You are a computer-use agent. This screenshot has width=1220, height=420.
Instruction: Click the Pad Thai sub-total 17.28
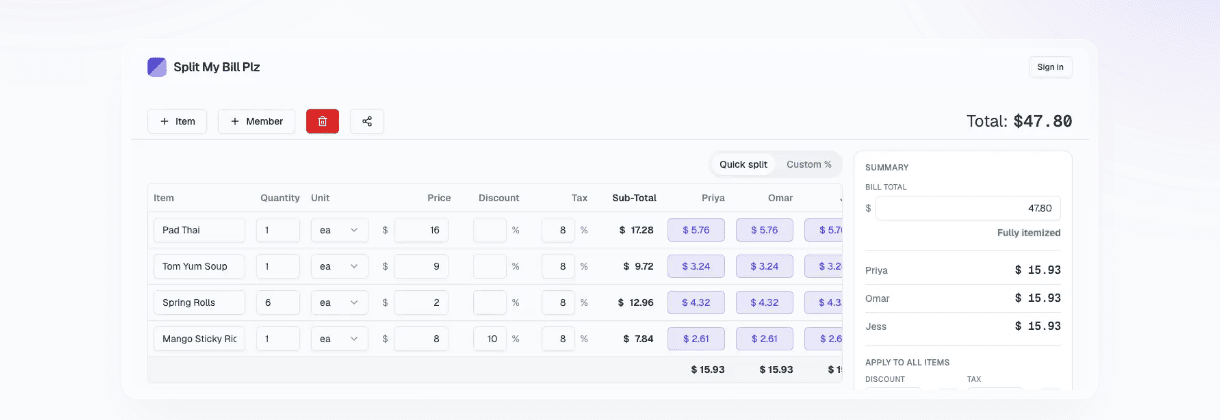point(636,230)
